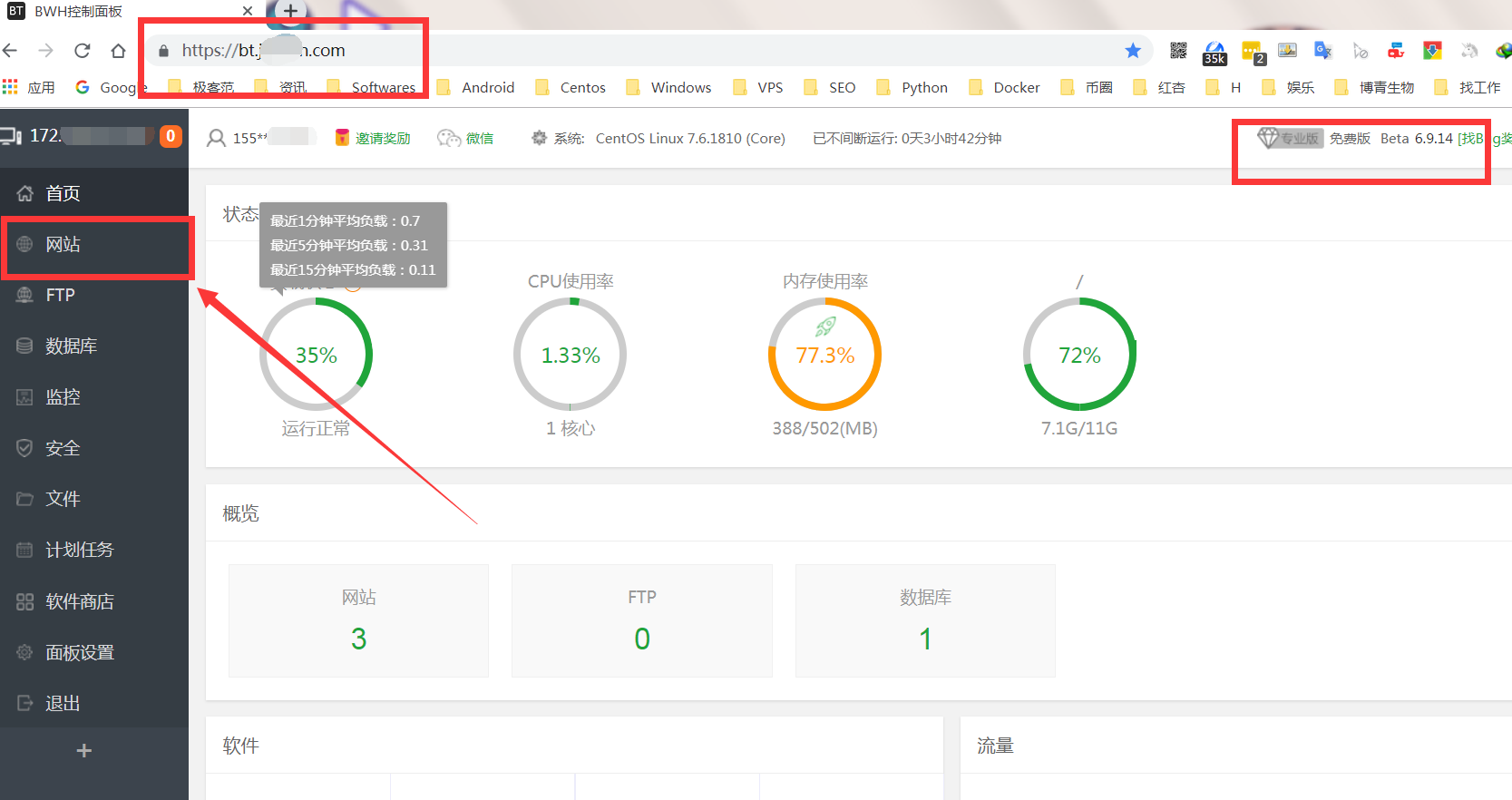Viewport: 1512px width, 800px height.
Task: Open the SEO bookmark folder
Action: (x=830, y=87)
